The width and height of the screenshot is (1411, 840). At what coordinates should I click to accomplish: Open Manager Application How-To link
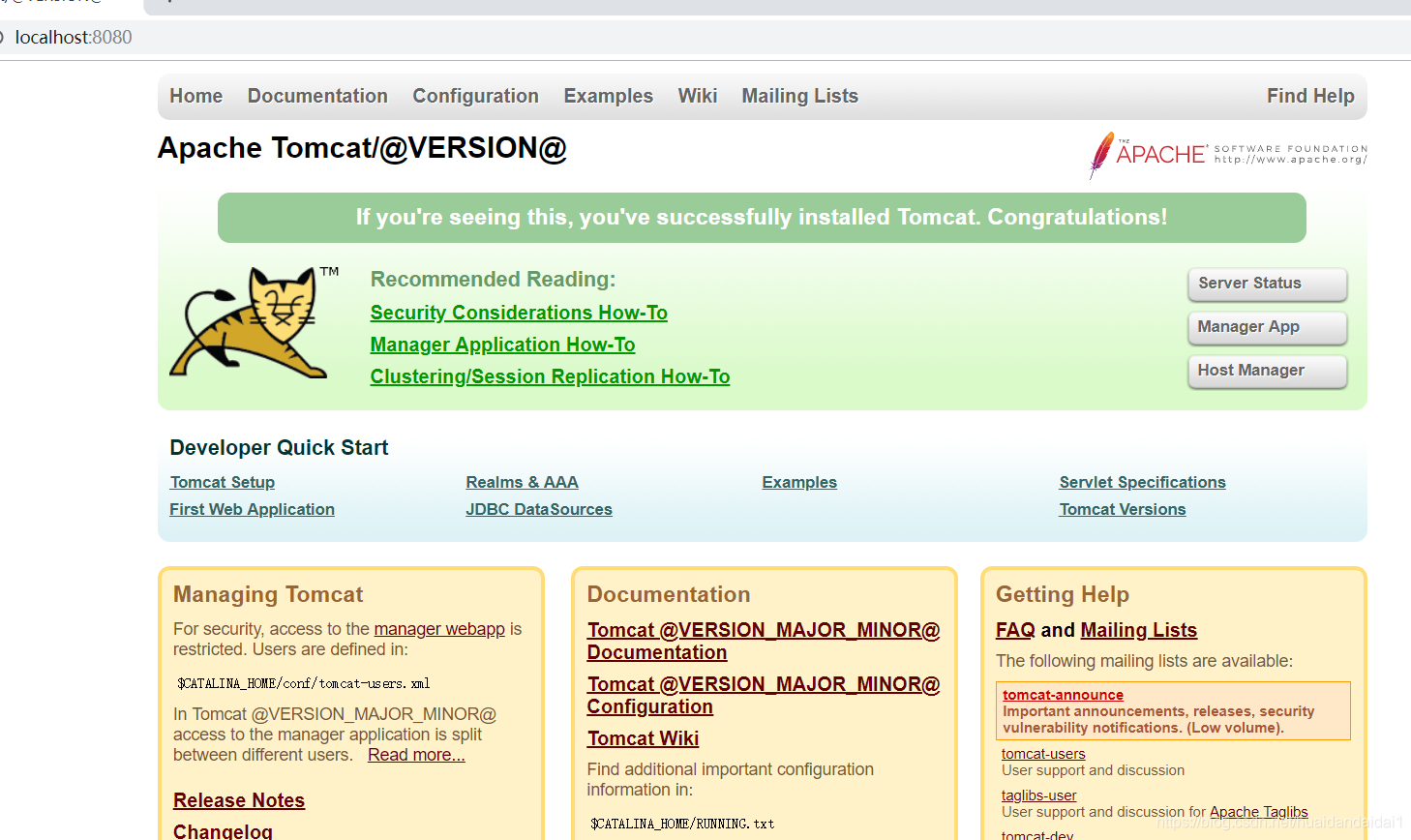click(x=502, y=345)
